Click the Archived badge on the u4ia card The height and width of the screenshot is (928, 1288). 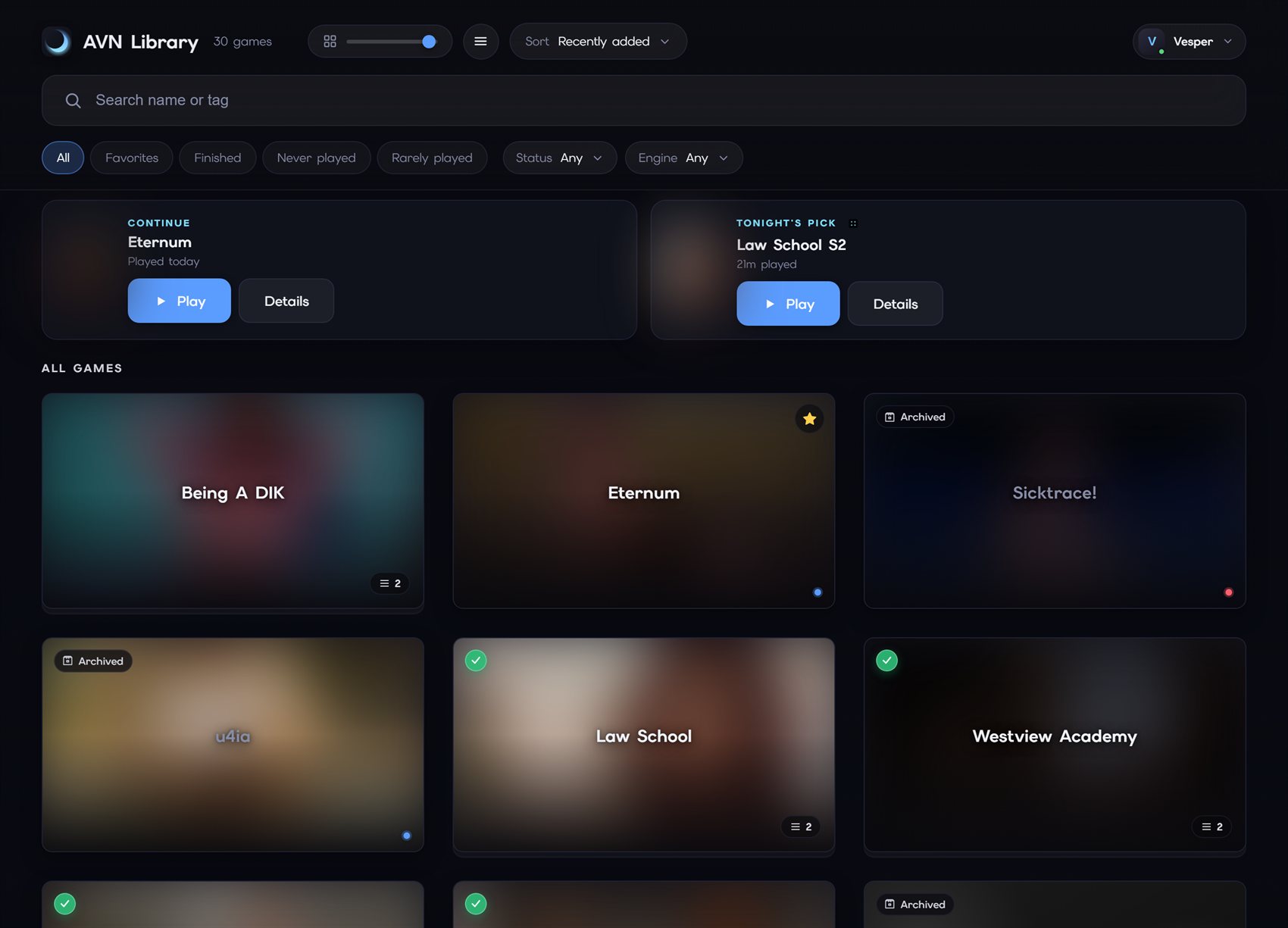pyautogui.click(x=93, y=661)
